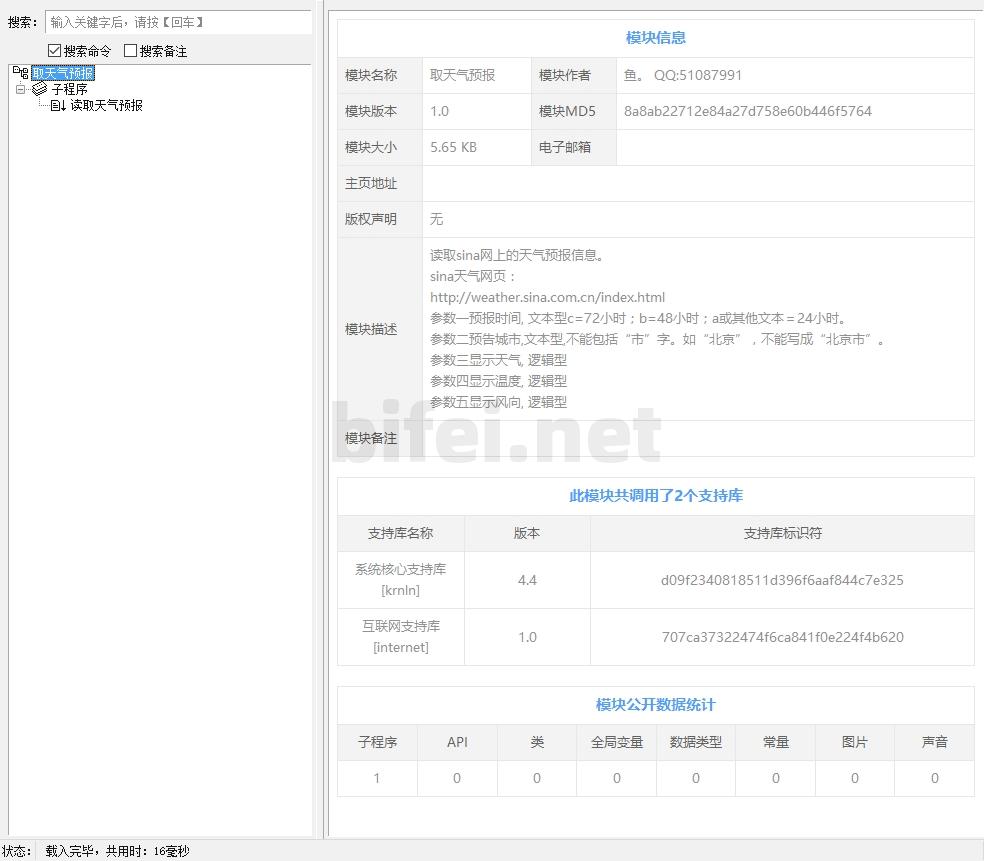Select the 取天气预报 root tree item

[63, 73]
